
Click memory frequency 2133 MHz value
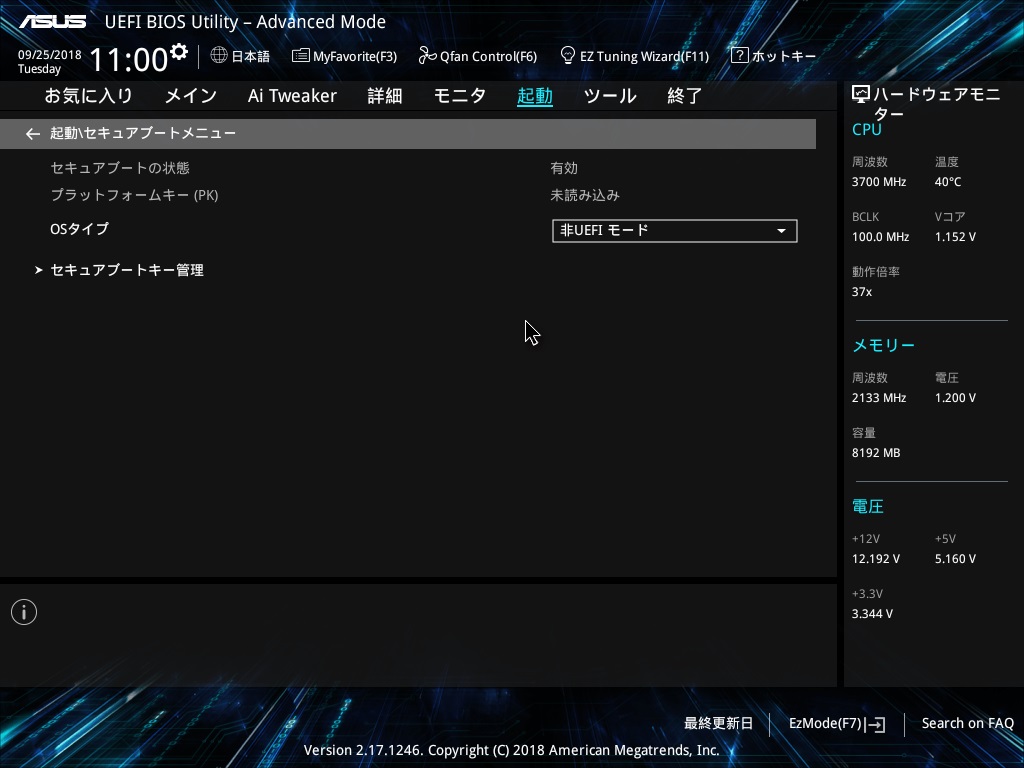(x=879, y=398)
